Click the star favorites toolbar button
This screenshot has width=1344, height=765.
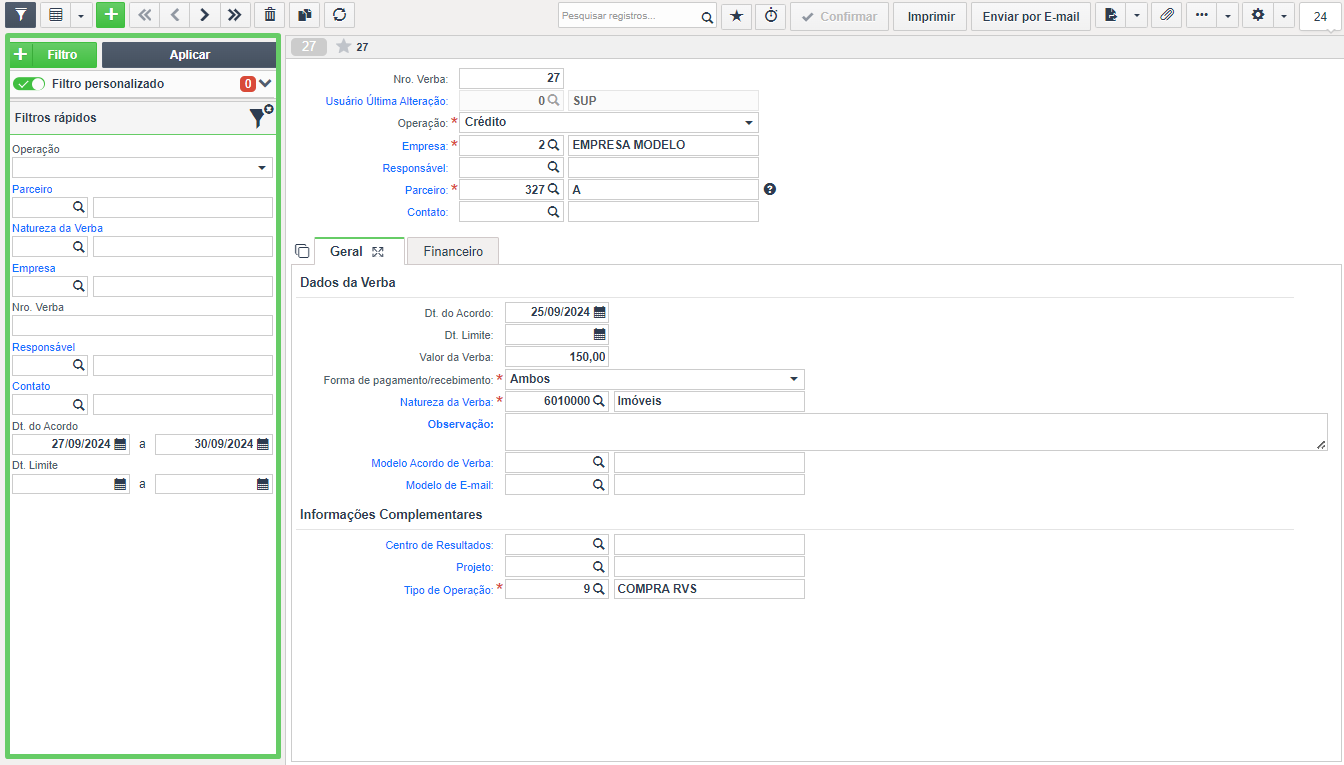[736, 16]
